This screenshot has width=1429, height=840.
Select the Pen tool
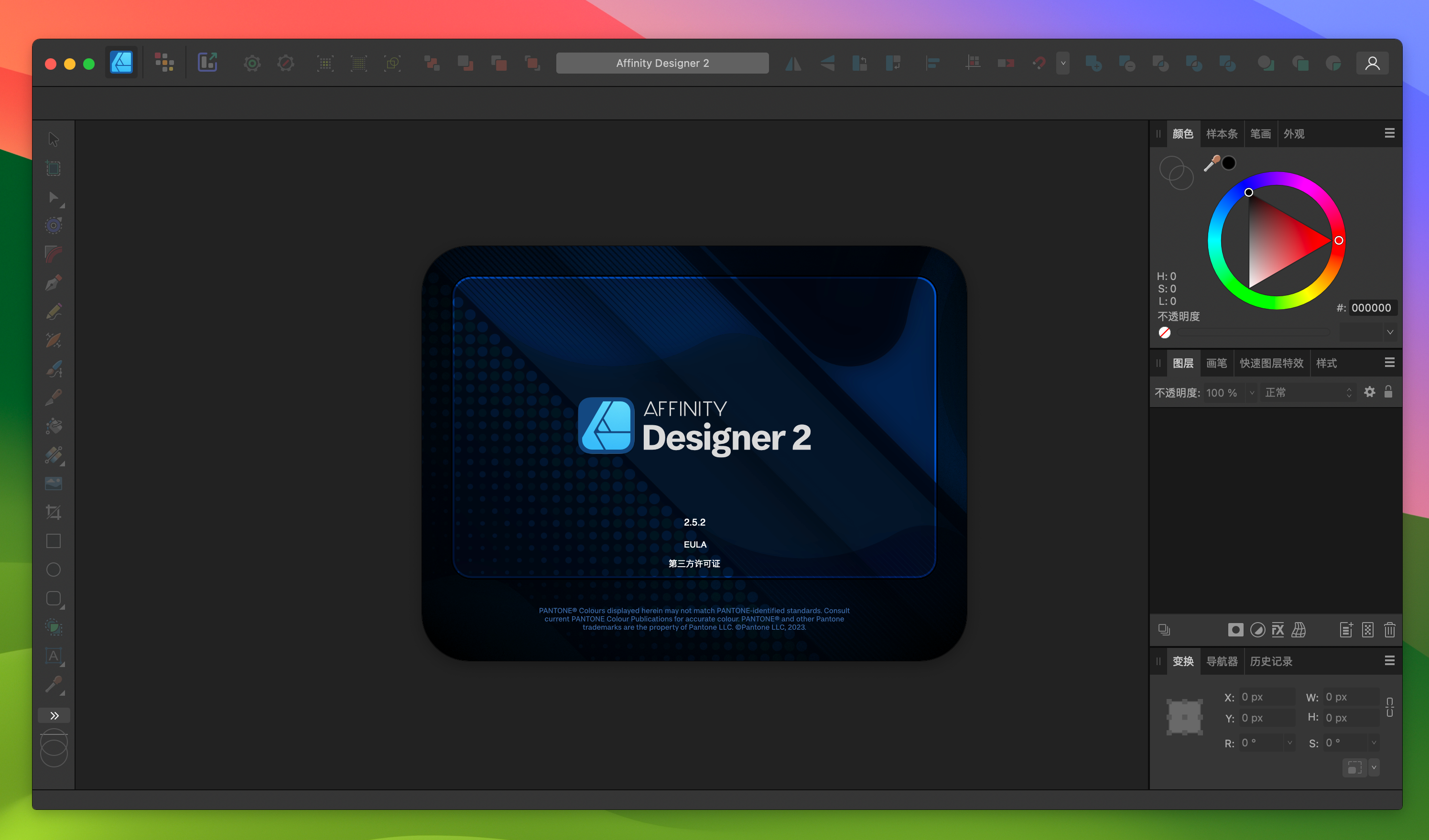(x=54, y=283)
